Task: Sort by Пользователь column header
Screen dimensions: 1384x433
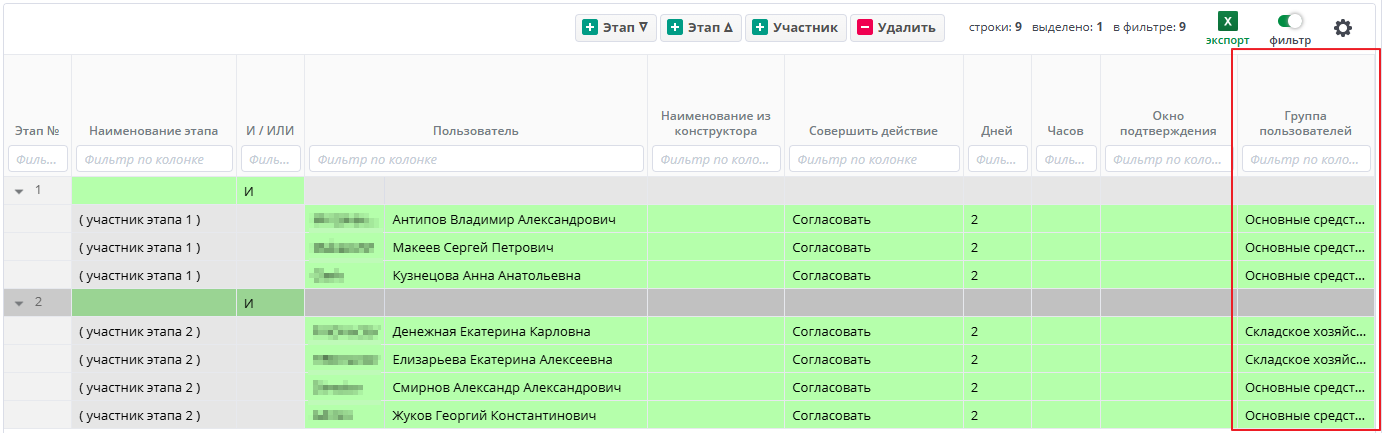Action: 476,131
